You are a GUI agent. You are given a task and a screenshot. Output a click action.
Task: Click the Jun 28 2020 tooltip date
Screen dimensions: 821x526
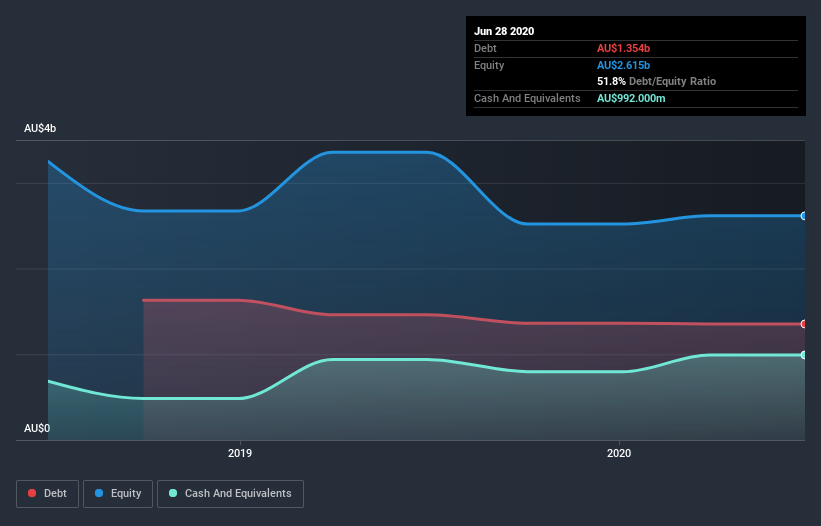tap(504, 31)
